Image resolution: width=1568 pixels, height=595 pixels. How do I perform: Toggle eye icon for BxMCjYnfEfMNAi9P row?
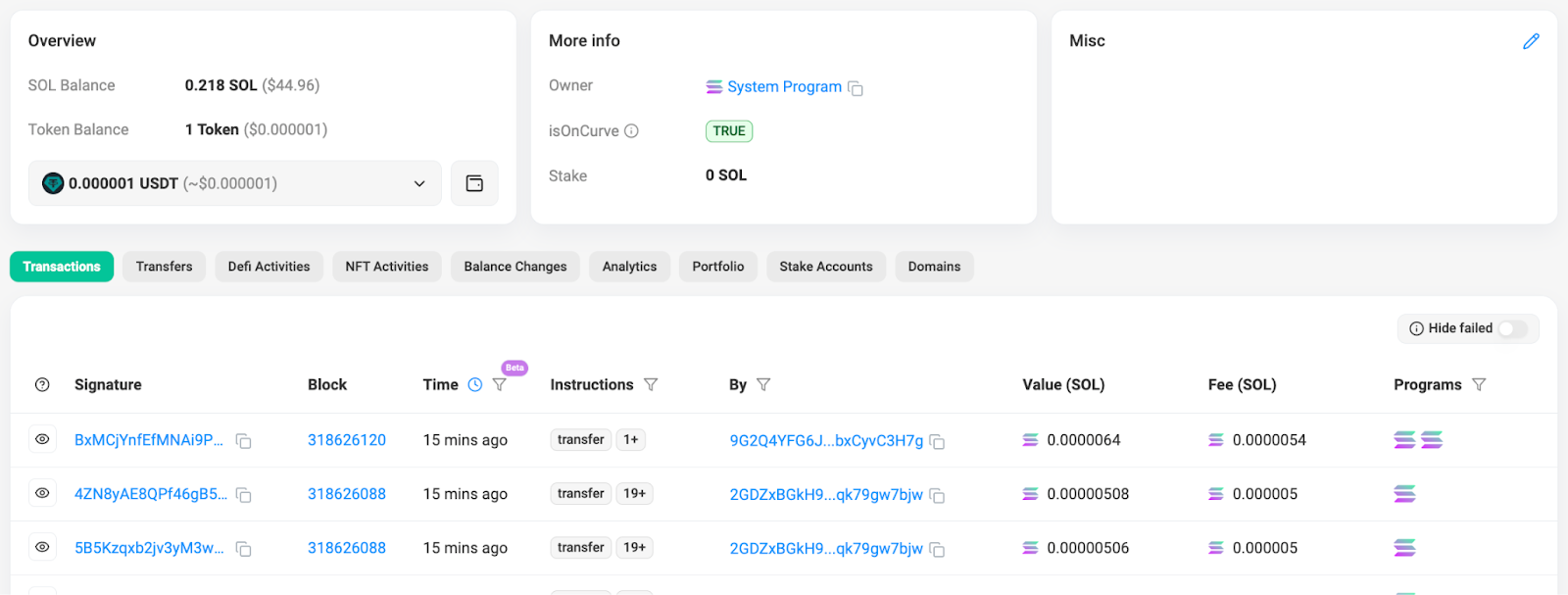point(42,440)
